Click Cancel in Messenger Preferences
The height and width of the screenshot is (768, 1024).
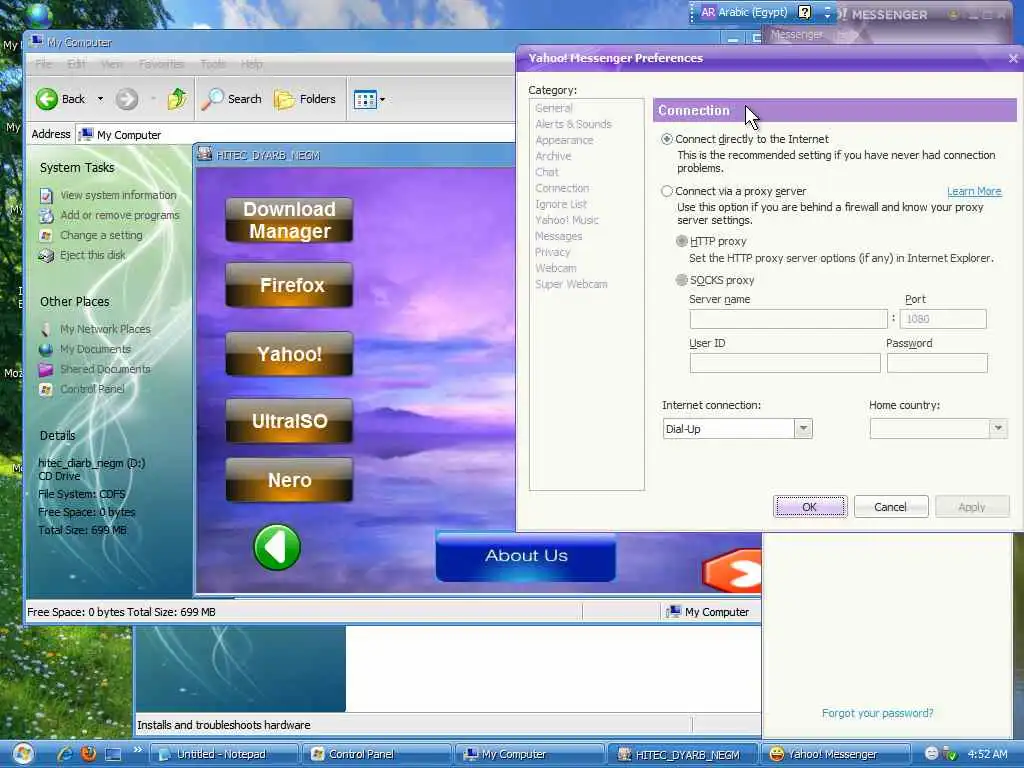point(891,507)
